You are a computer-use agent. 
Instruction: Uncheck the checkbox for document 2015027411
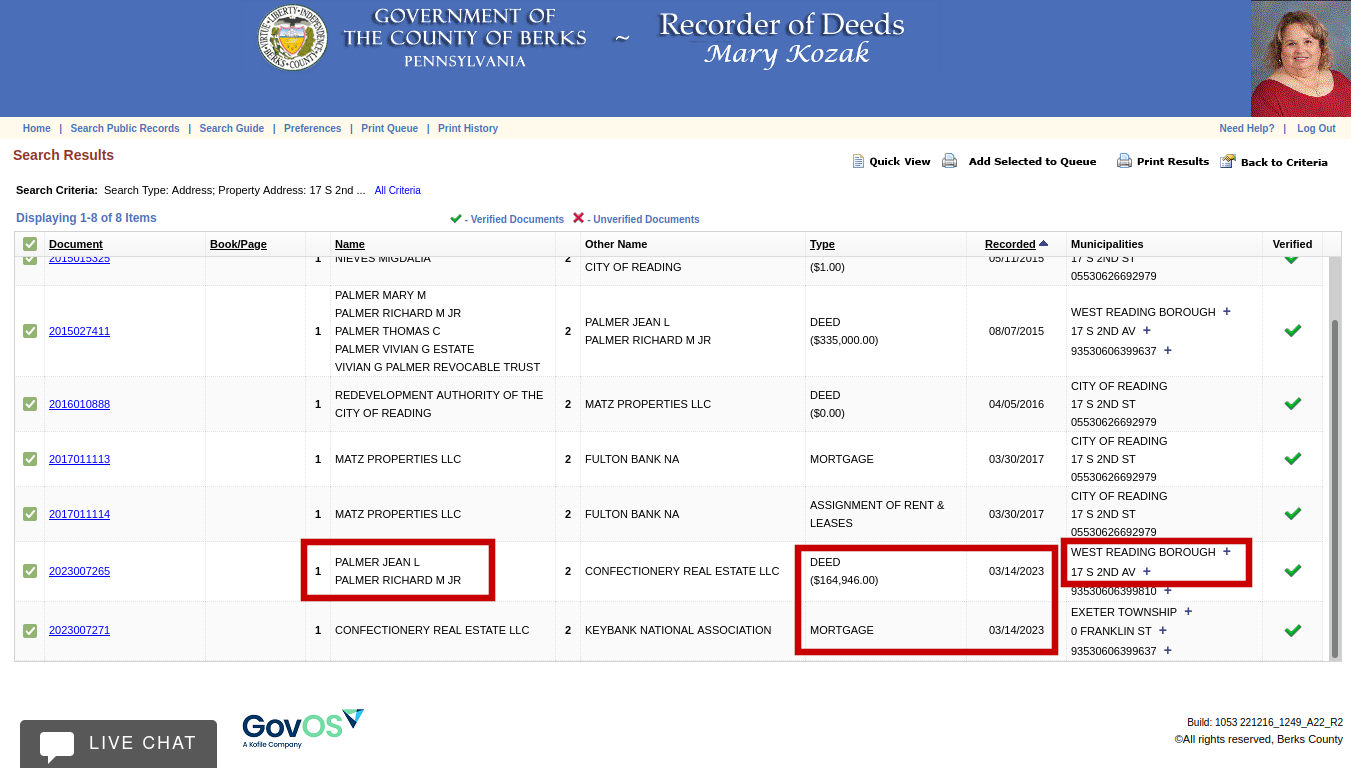point(30,331)
